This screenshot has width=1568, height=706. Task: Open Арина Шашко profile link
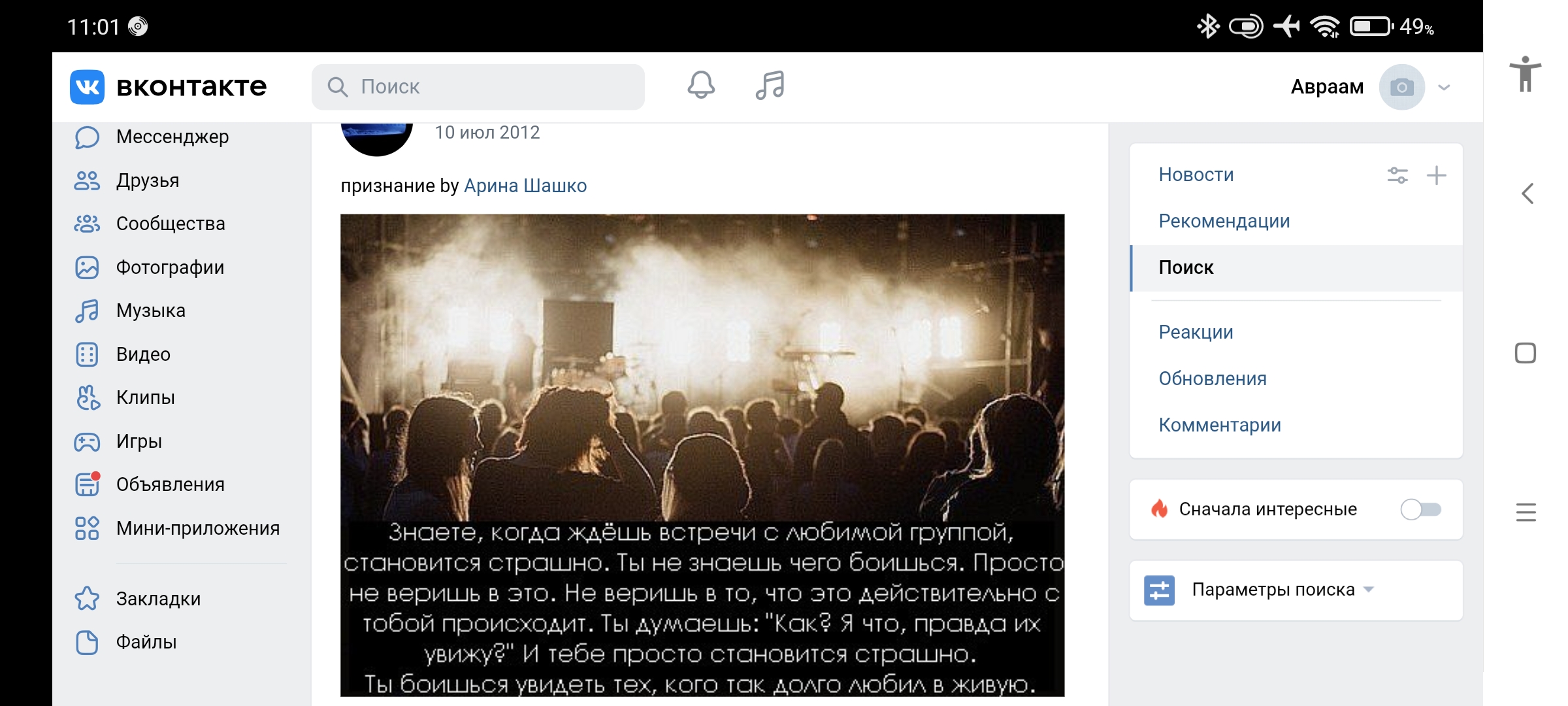525,186
